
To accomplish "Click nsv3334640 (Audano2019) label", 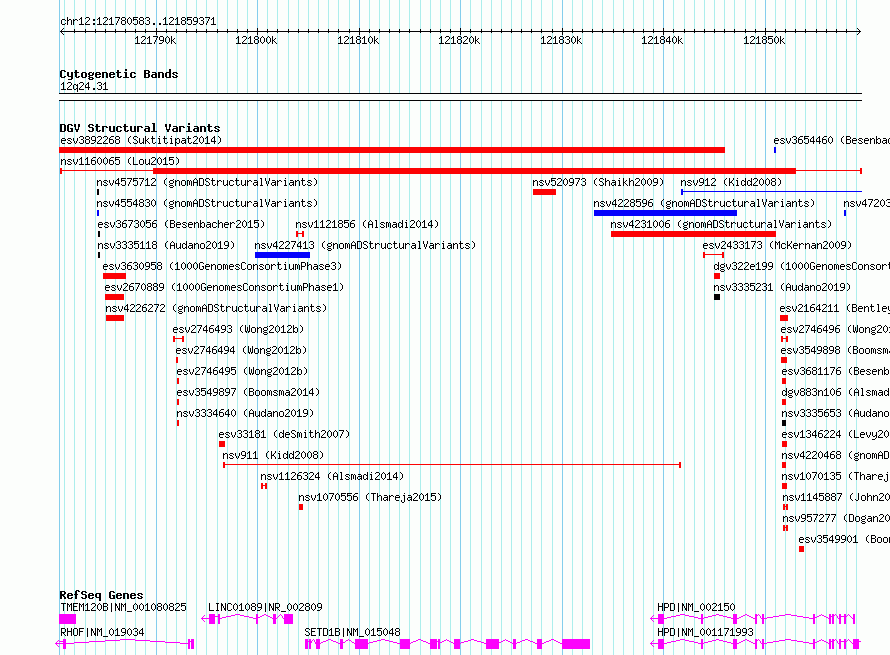I will coord(245,413).
